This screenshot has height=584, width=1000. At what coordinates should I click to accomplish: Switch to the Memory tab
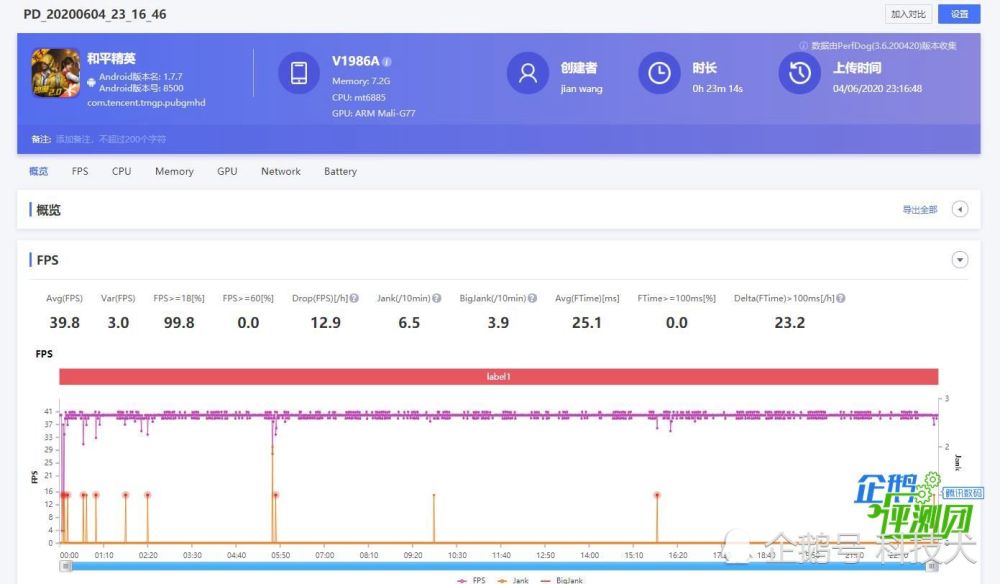click(x=174, y=172)
